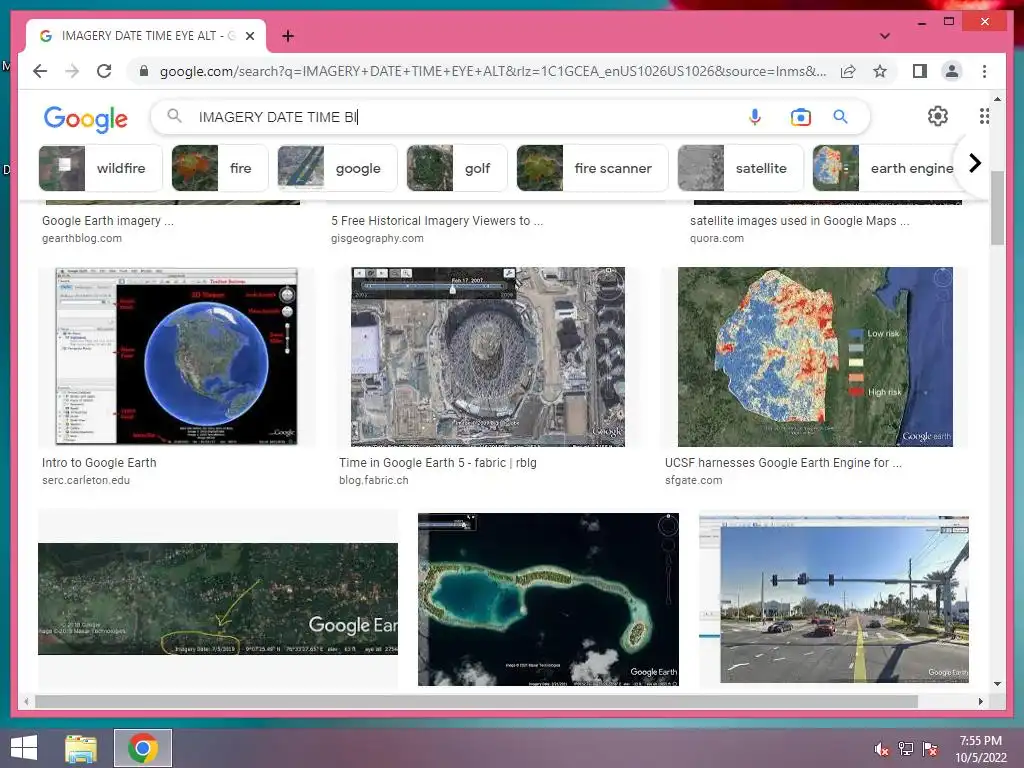Go to Google homepage via logo
This screenshot has width=1024, height=768.
pos(86,119)
